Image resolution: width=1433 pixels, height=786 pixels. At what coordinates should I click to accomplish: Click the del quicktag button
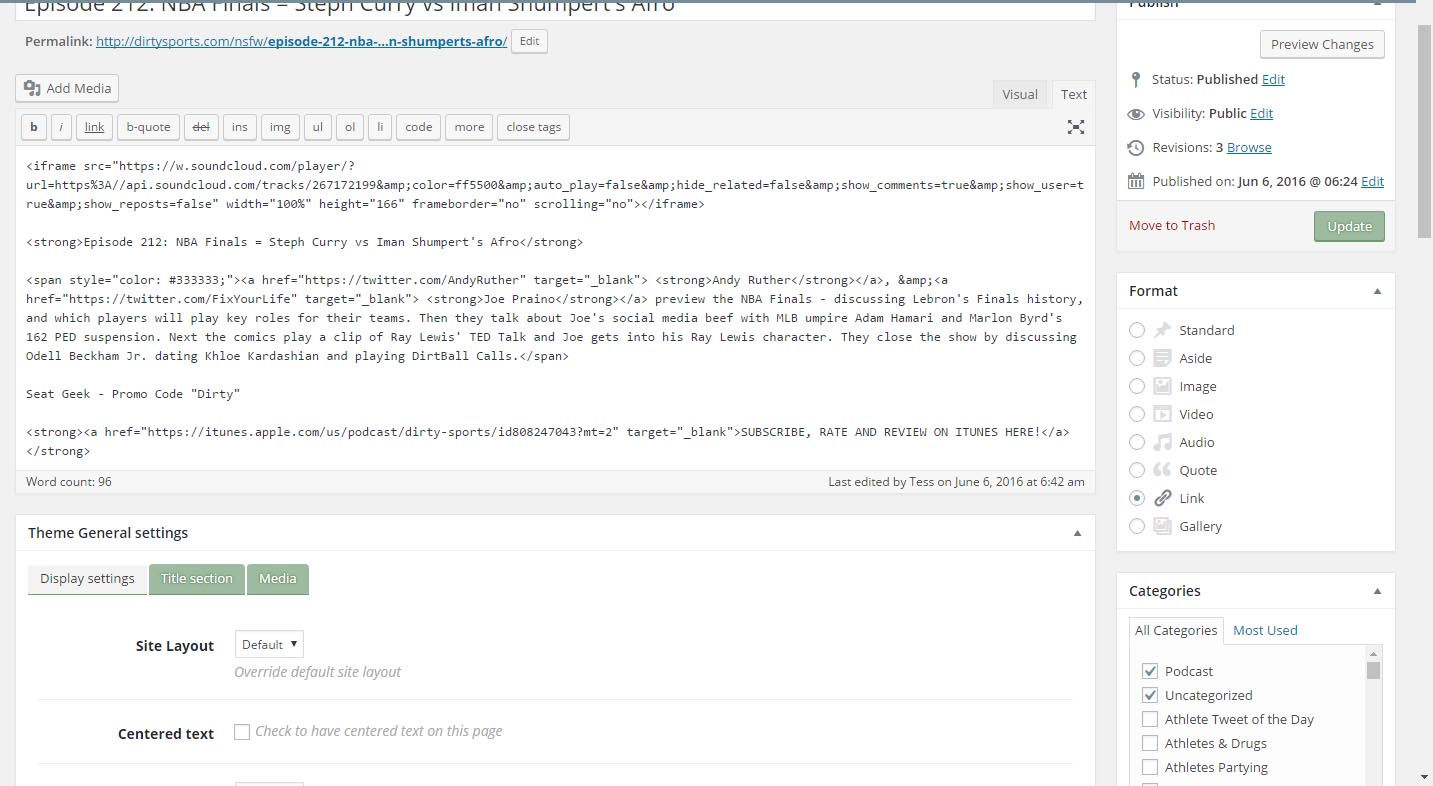(x=201, y=127)
